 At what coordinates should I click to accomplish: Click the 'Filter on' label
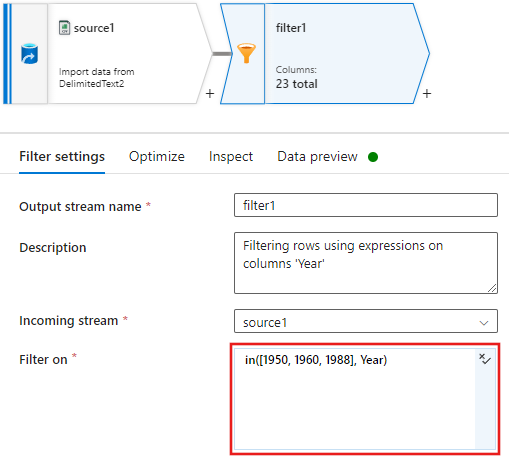[43, 360]
